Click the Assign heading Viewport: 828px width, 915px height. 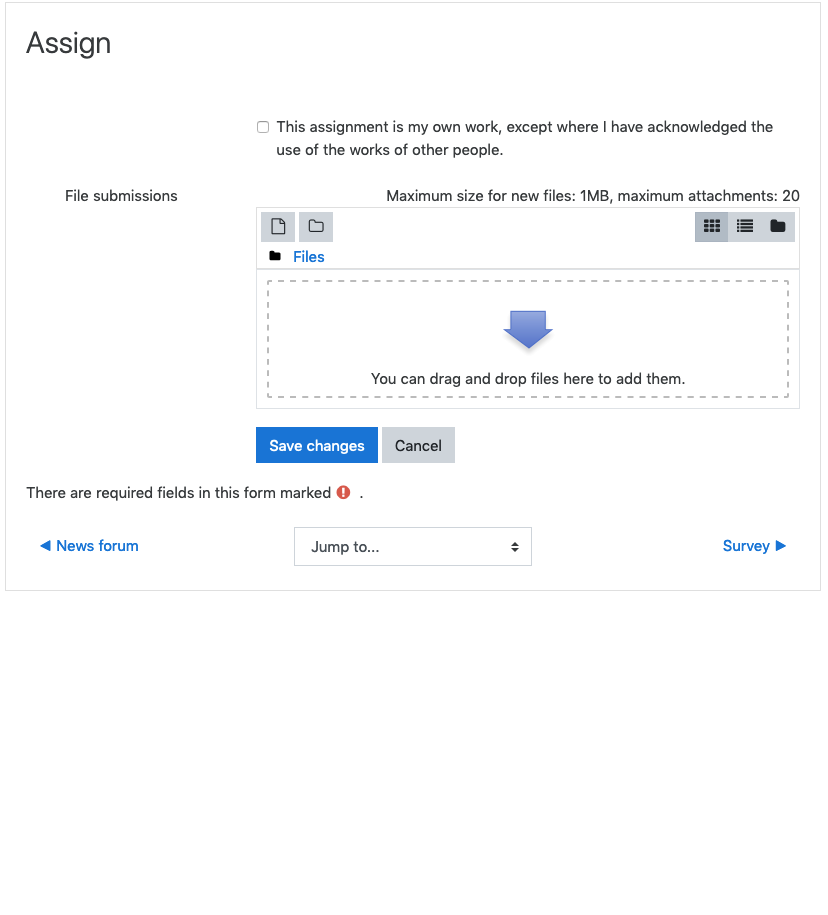pyautogui.click(x=68, y=43)
